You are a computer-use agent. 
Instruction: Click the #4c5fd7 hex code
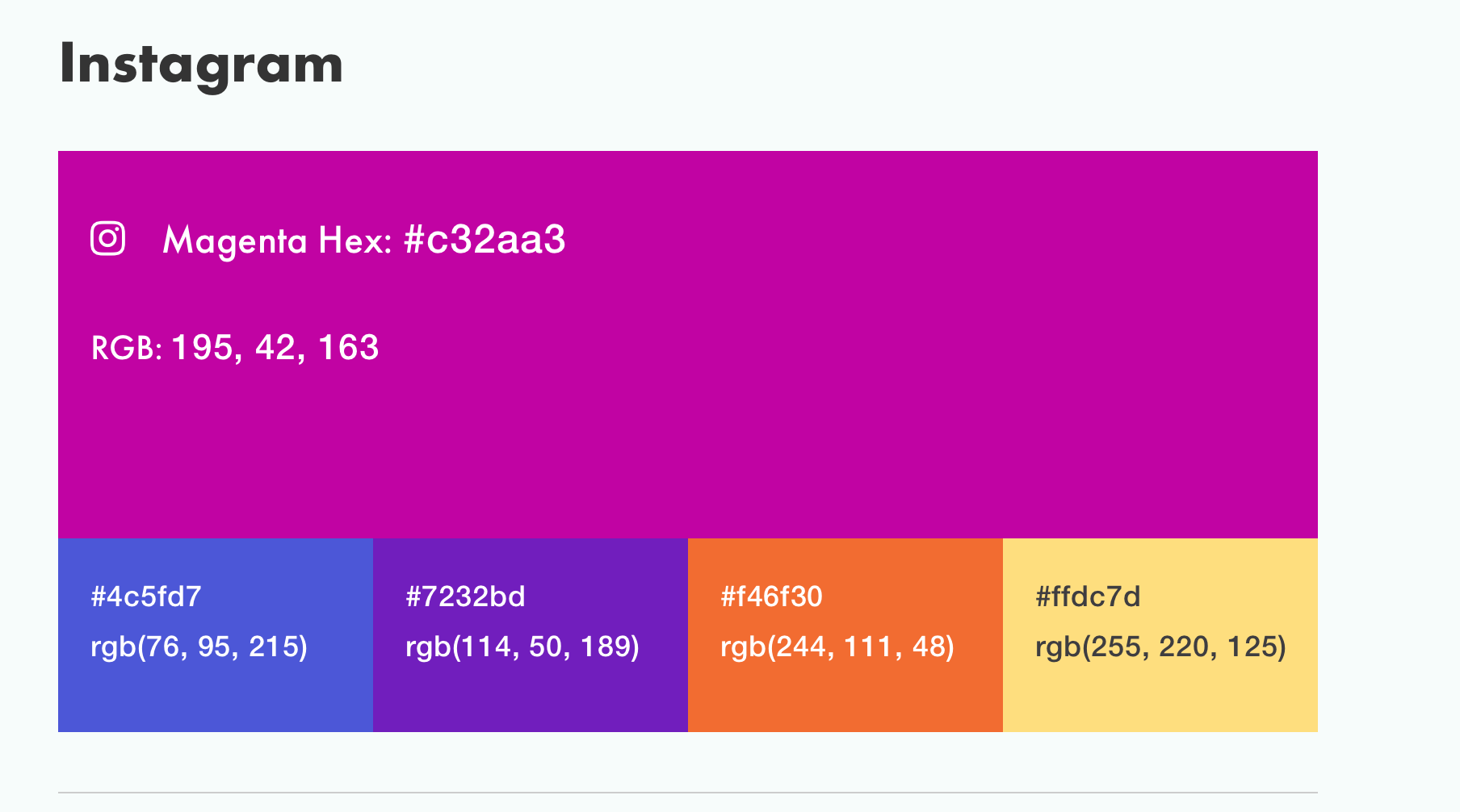tap(146, 596)
